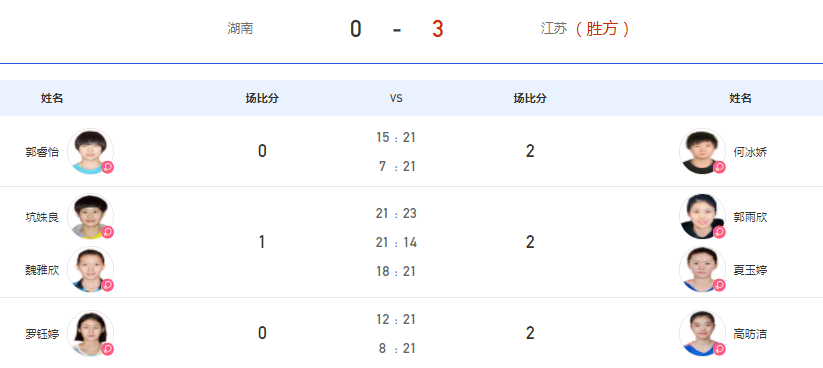The image size is (823, 368).
Task: Click the badge icon on 郭睿怡's avatar
Action: tap(108, 167)
